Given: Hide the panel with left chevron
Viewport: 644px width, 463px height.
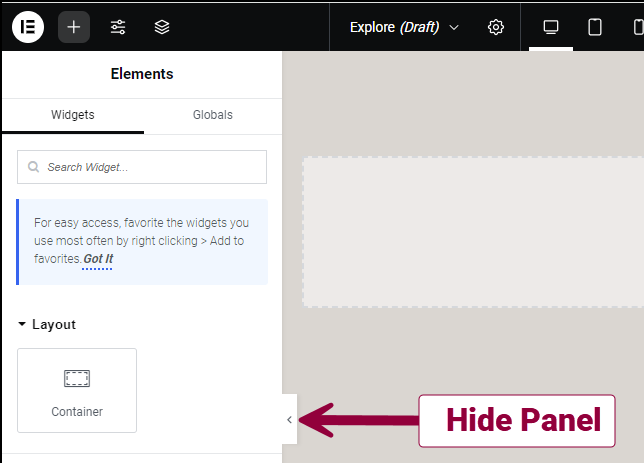Looking at the screenshot, I should point(290,419).
